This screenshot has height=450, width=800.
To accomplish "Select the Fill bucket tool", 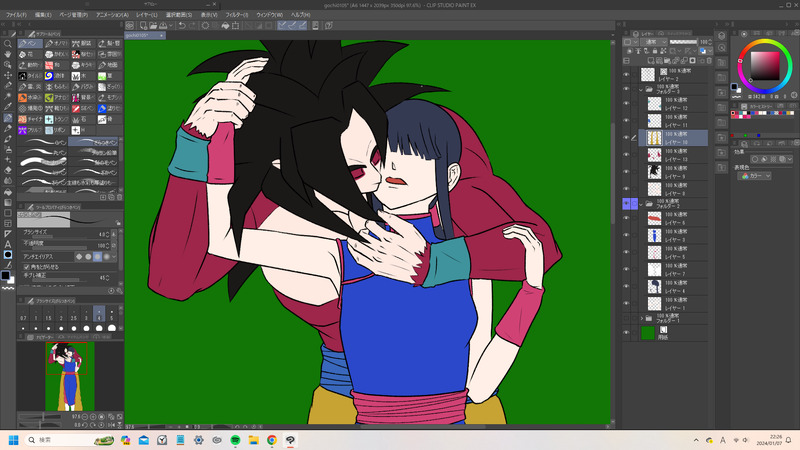I will pos(8,191).
